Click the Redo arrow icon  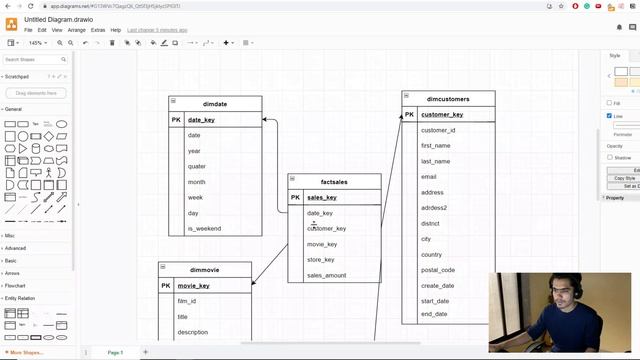(97, 43)
